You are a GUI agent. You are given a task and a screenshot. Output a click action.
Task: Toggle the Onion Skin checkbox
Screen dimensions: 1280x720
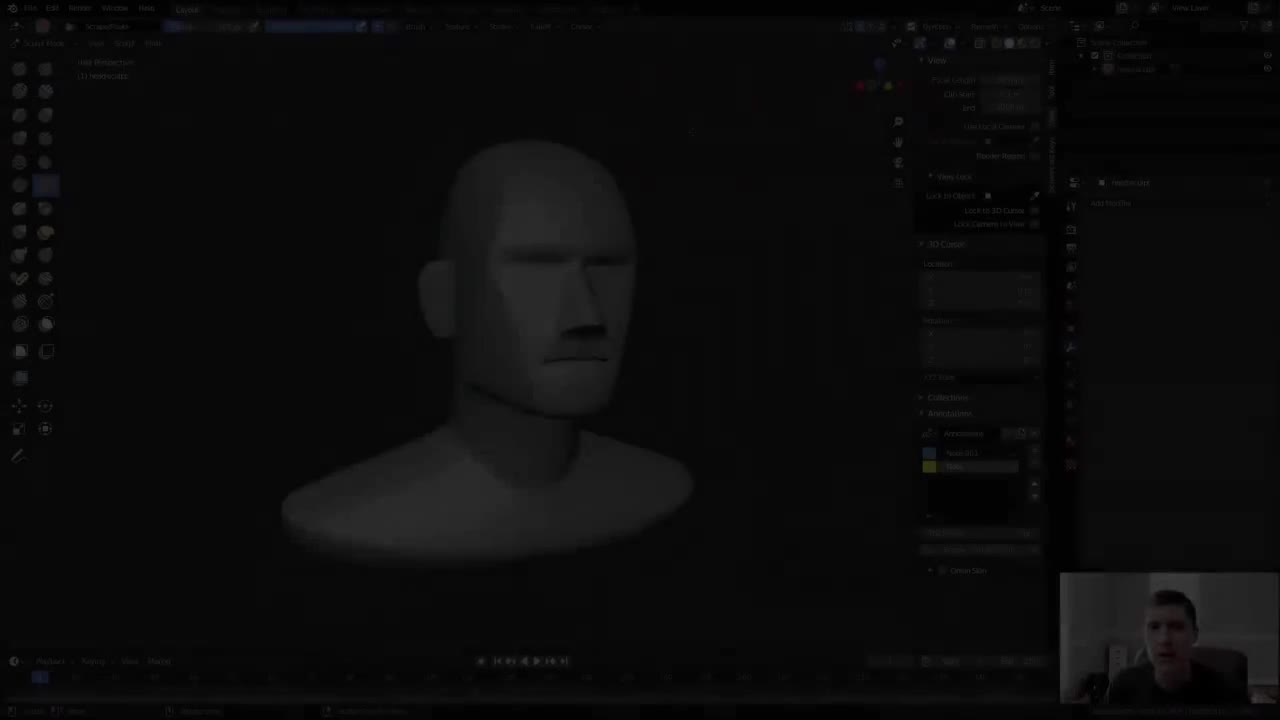click(941, 570)
